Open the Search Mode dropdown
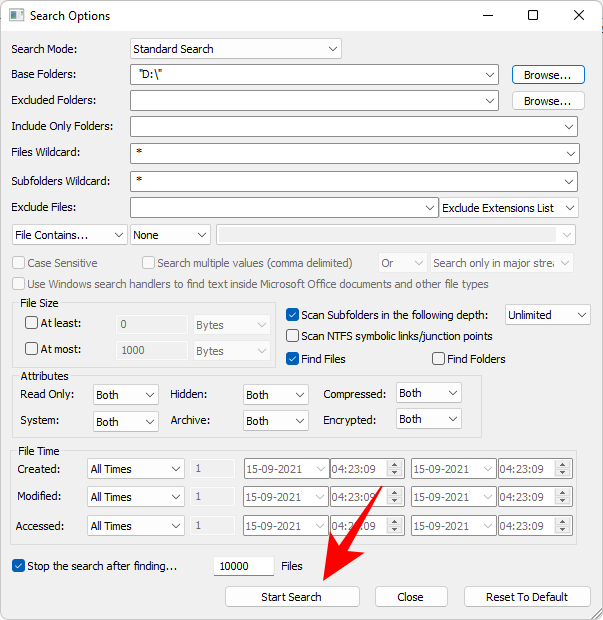603x620 pixels. click(236, 48)
